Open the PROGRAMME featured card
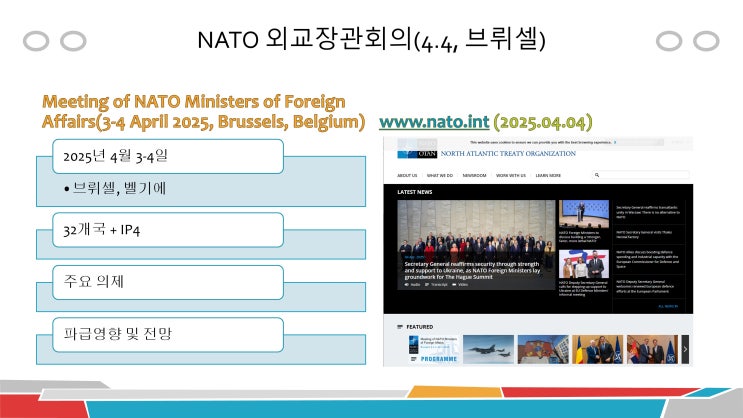The height and width of the screenshot is (418, 743). point(434,349)
